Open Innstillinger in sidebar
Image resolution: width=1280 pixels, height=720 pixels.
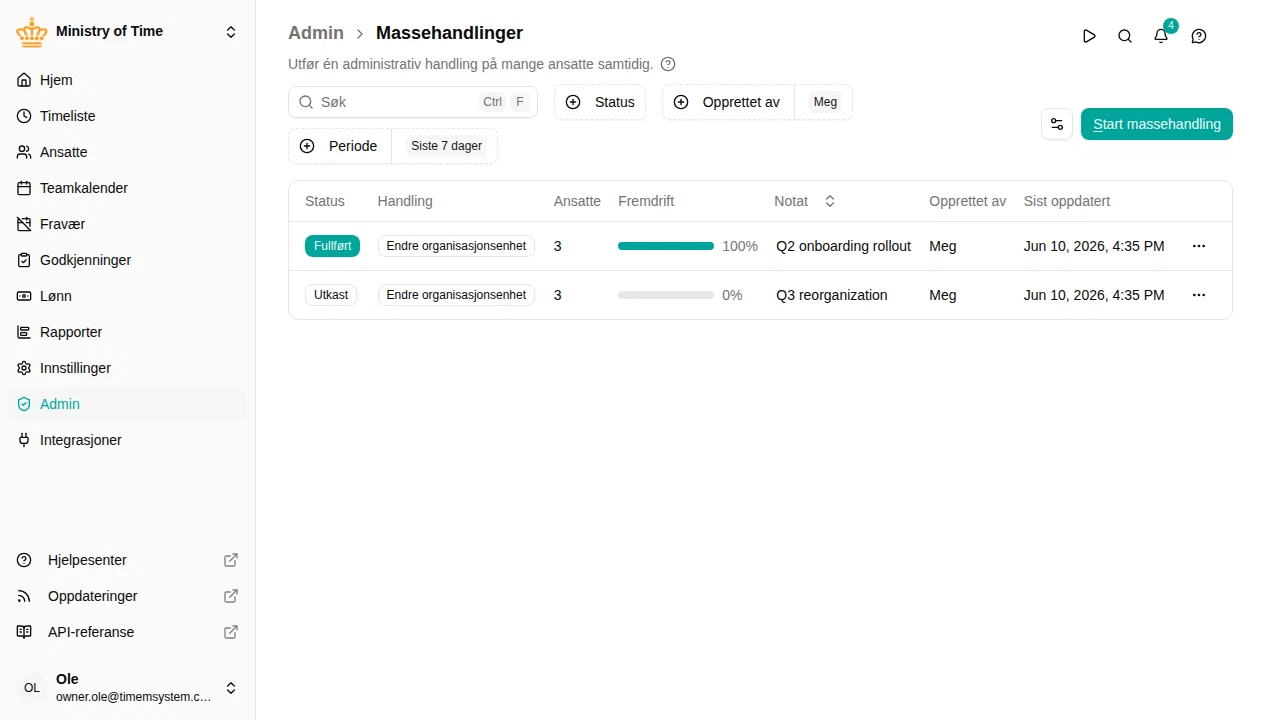pos(127,368)
